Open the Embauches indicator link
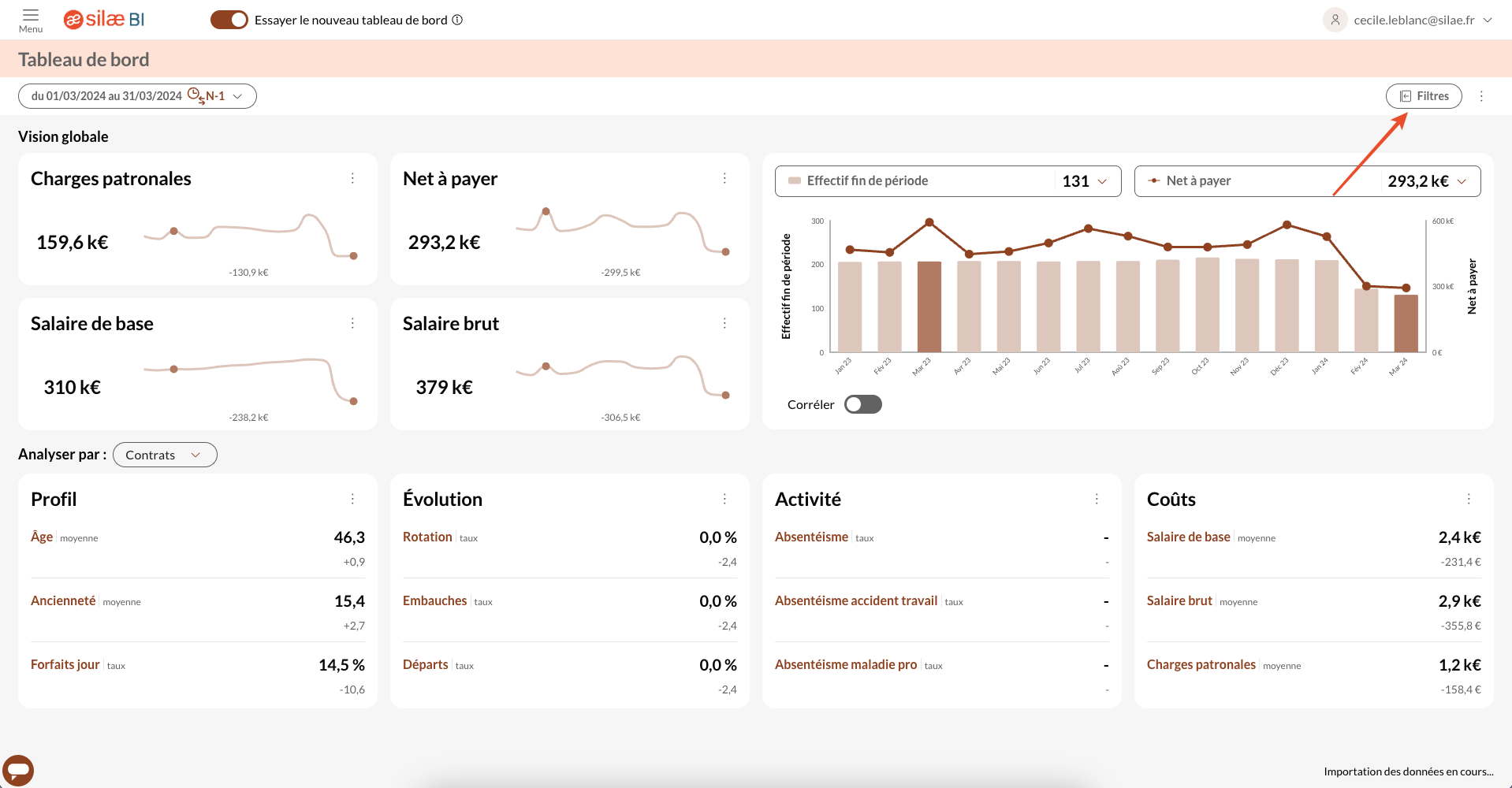1512x788 pixels. coord(435,600)
